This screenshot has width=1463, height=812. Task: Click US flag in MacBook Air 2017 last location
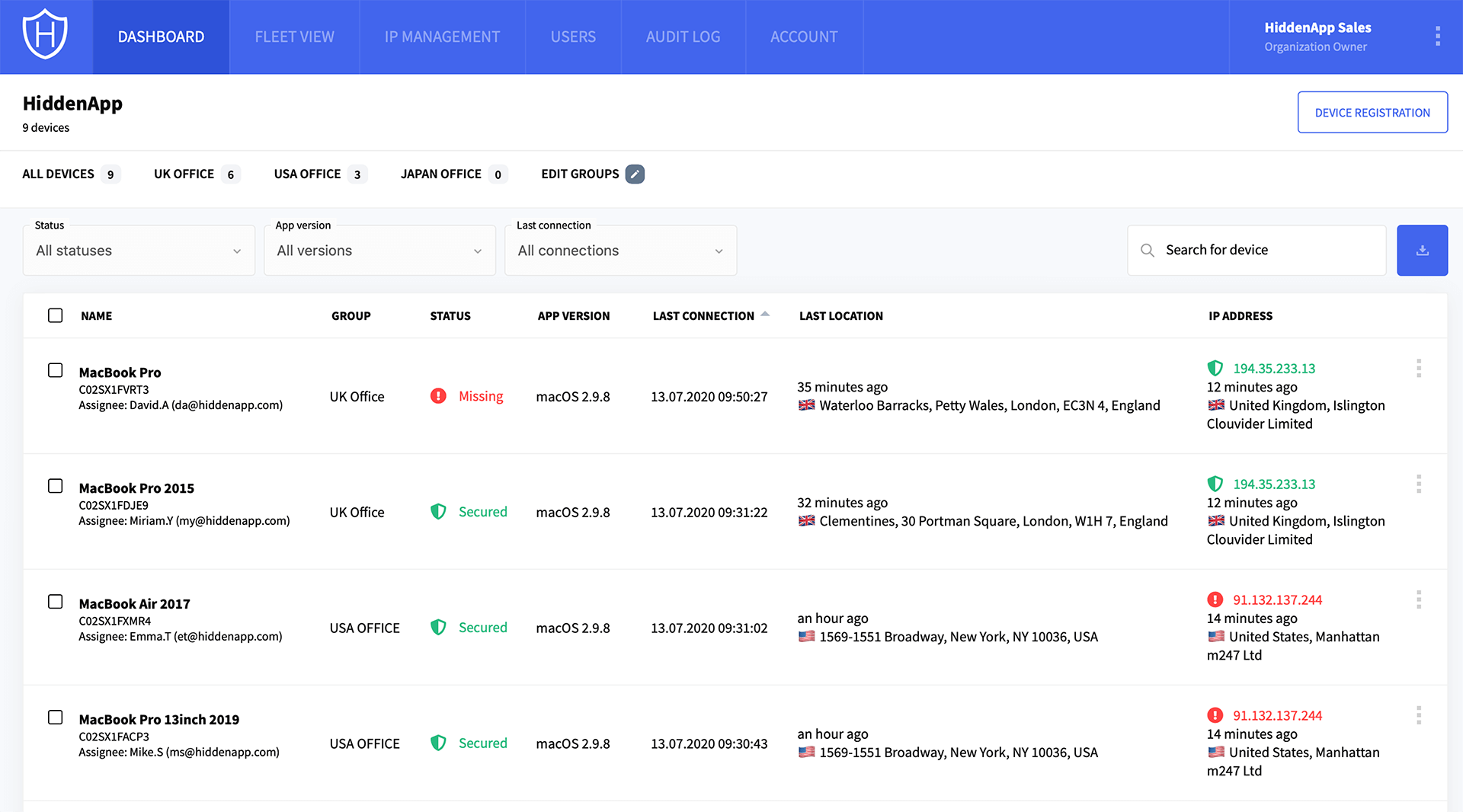[806, 637]
